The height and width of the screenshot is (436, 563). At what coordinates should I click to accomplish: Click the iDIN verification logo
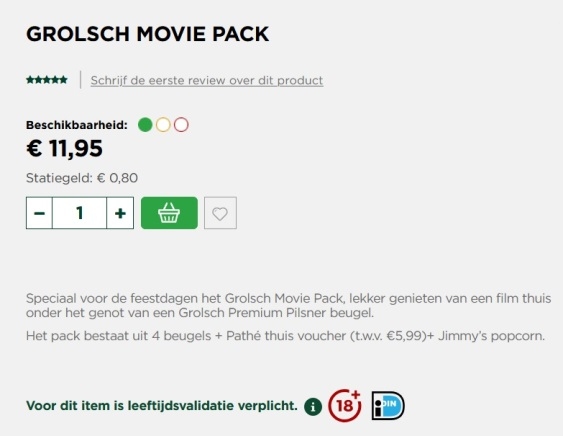click(388, 405)
